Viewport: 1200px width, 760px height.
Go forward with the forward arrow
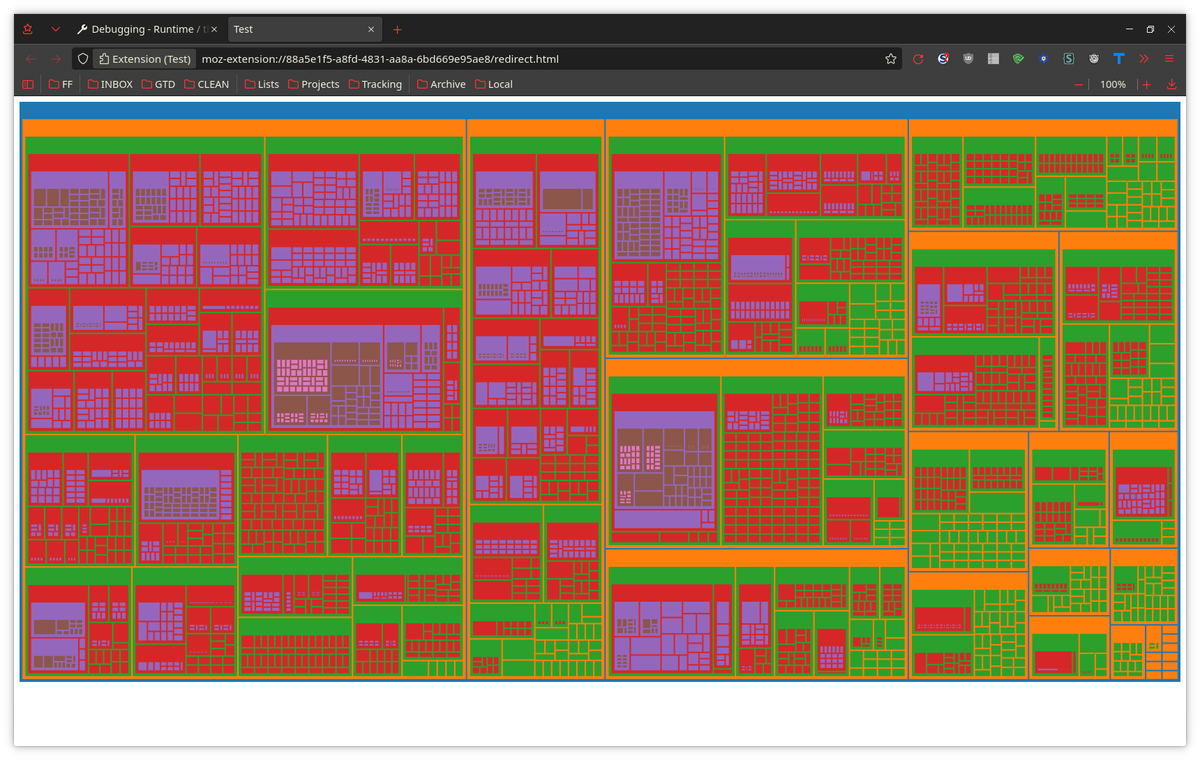coord(56,59)
